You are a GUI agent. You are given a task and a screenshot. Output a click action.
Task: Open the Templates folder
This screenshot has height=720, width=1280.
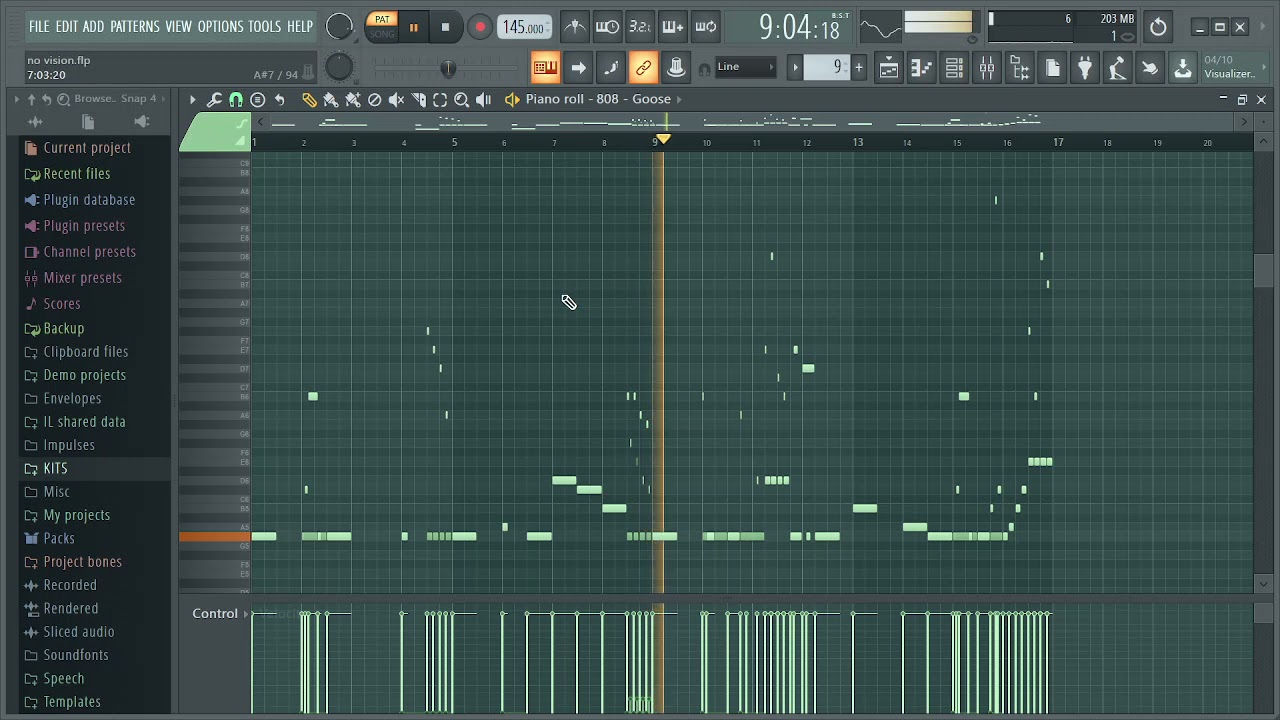(x=72, y=702)
